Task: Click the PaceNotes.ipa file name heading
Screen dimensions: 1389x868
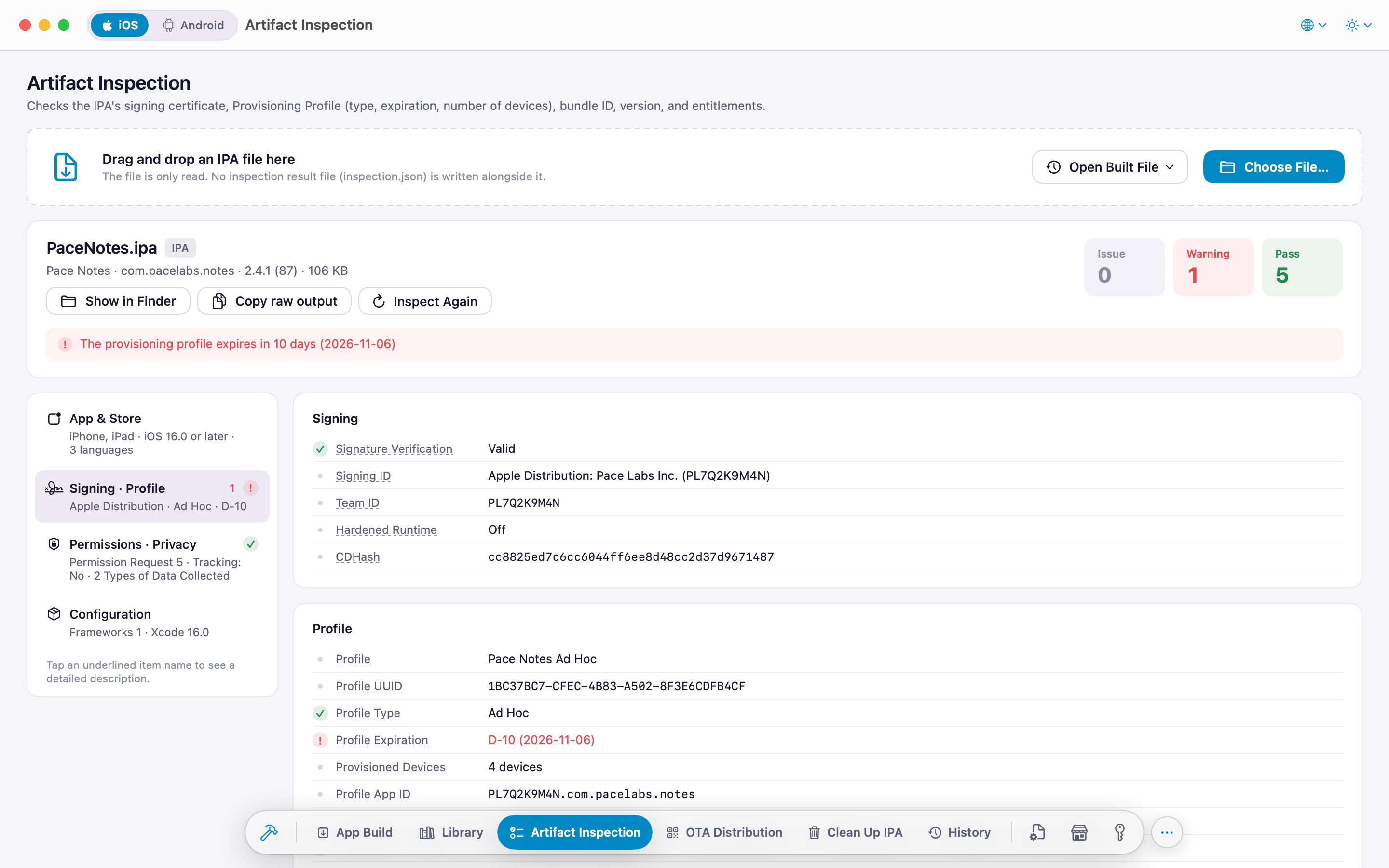Action: pyautogui.click(x=102, y=248)
